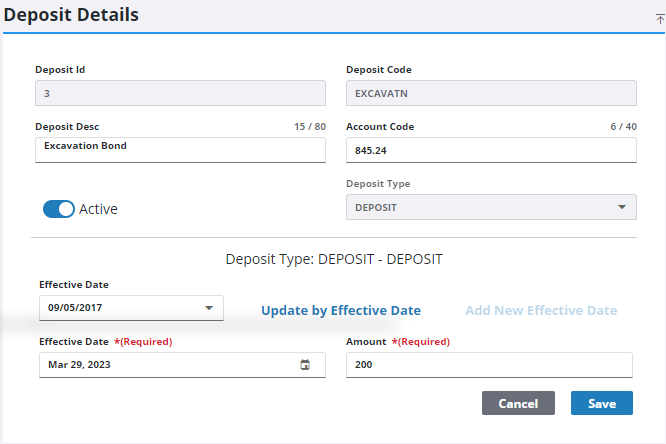Click the Deposit Code field showing EXCAVATN

(490, 93)
